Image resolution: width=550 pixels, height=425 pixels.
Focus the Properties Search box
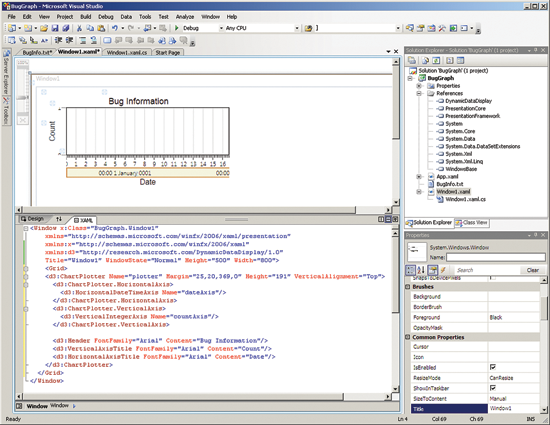click(487, 270)
